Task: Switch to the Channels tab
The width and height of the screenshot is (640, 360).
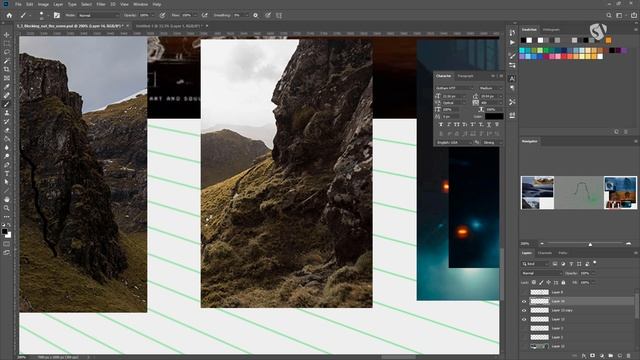Action: point(544,253)
